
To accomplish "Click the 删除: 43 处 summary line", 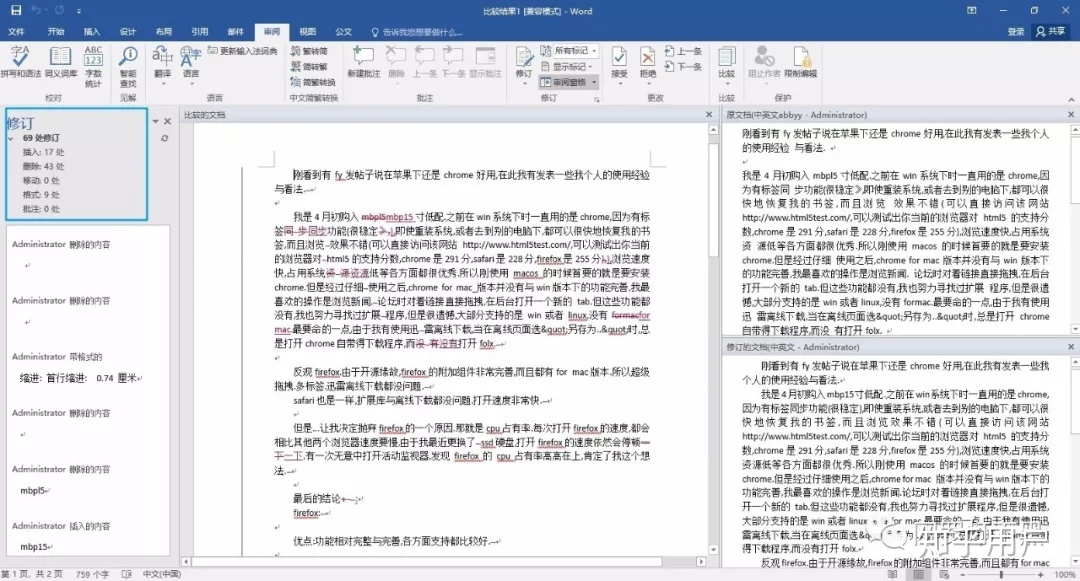I will point(43,167).
